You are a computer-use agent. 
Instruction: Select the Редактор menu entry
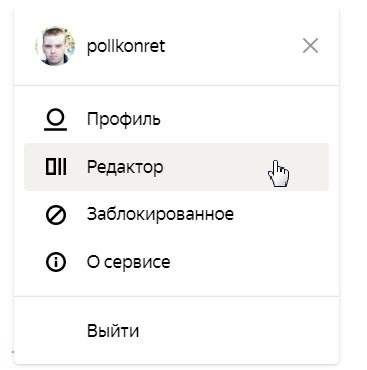click(176, 167)
